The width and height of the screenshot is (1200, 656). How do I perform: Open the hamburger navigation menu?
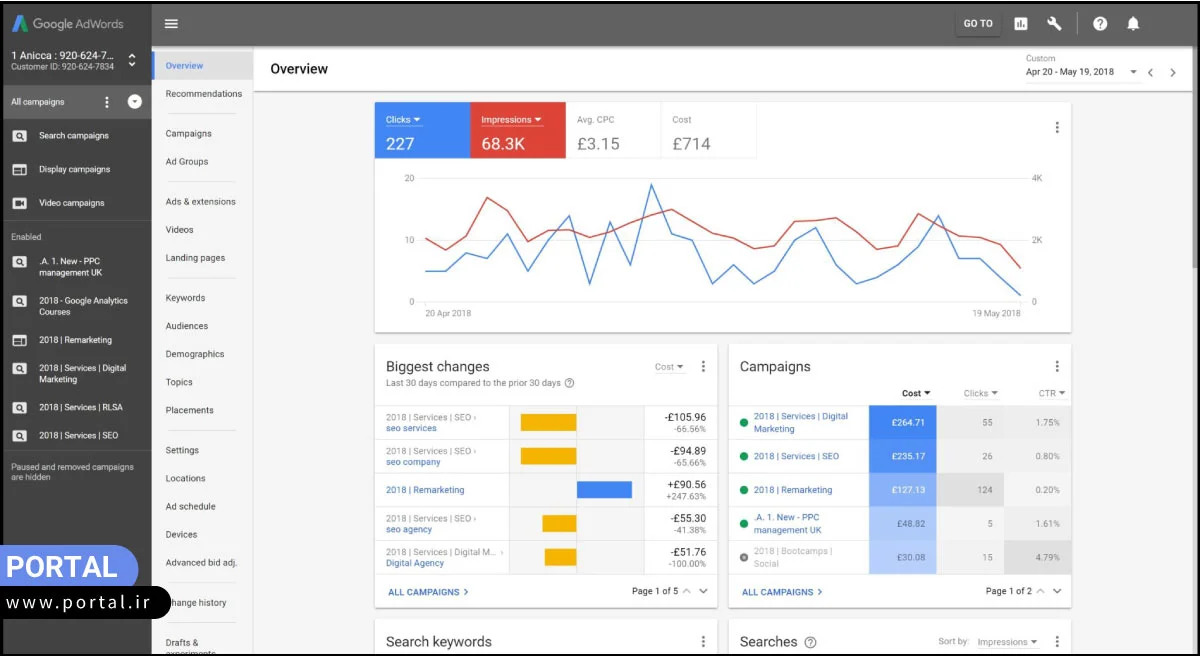tap(171, 24)
